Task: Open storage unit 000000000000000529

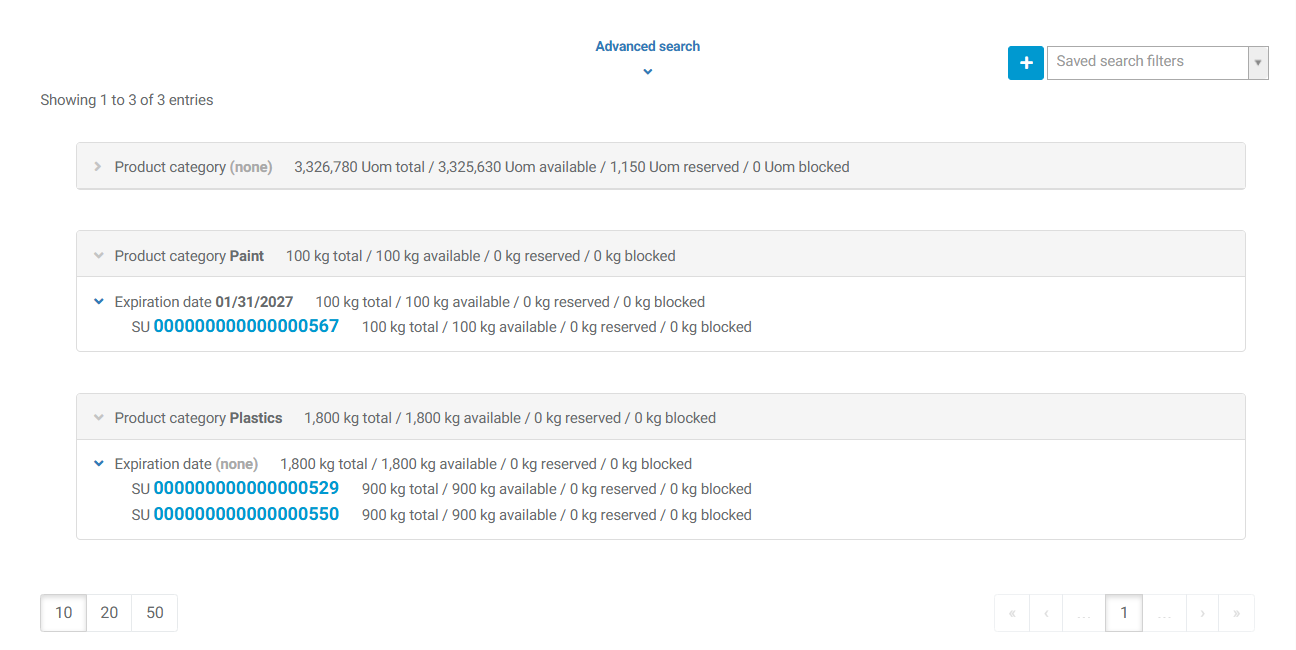Action: [245, 488]
